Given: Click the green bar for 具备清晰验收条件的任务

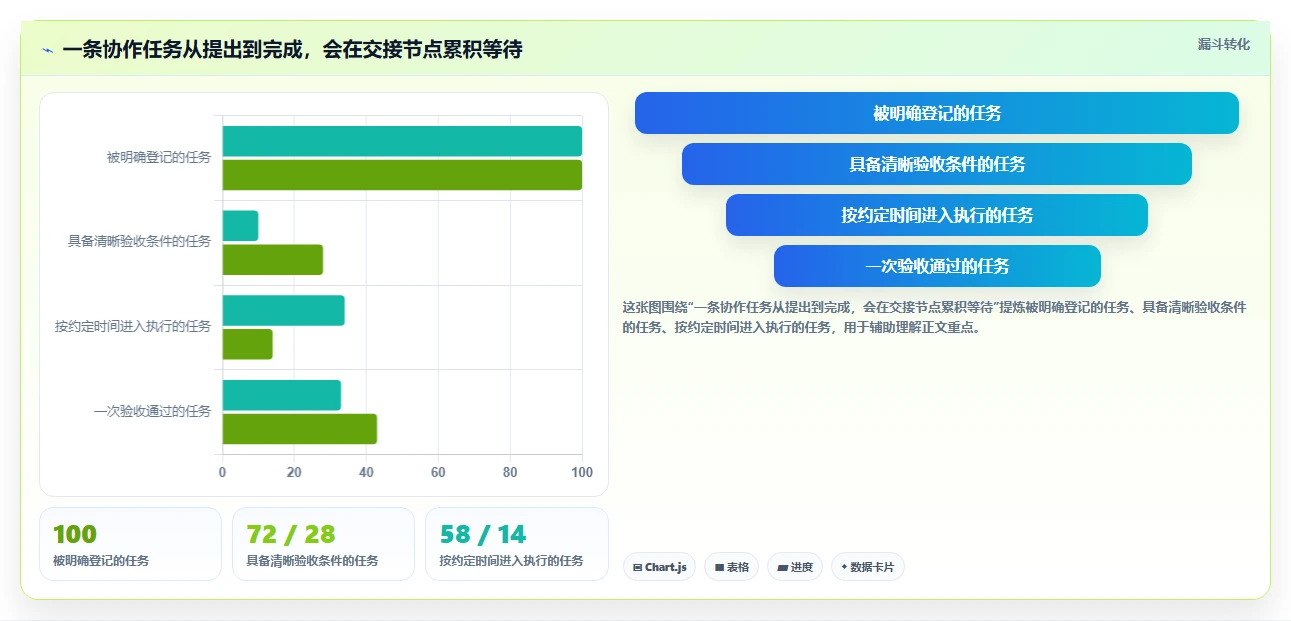Looking at the screenshot, I should coord(272,260).
